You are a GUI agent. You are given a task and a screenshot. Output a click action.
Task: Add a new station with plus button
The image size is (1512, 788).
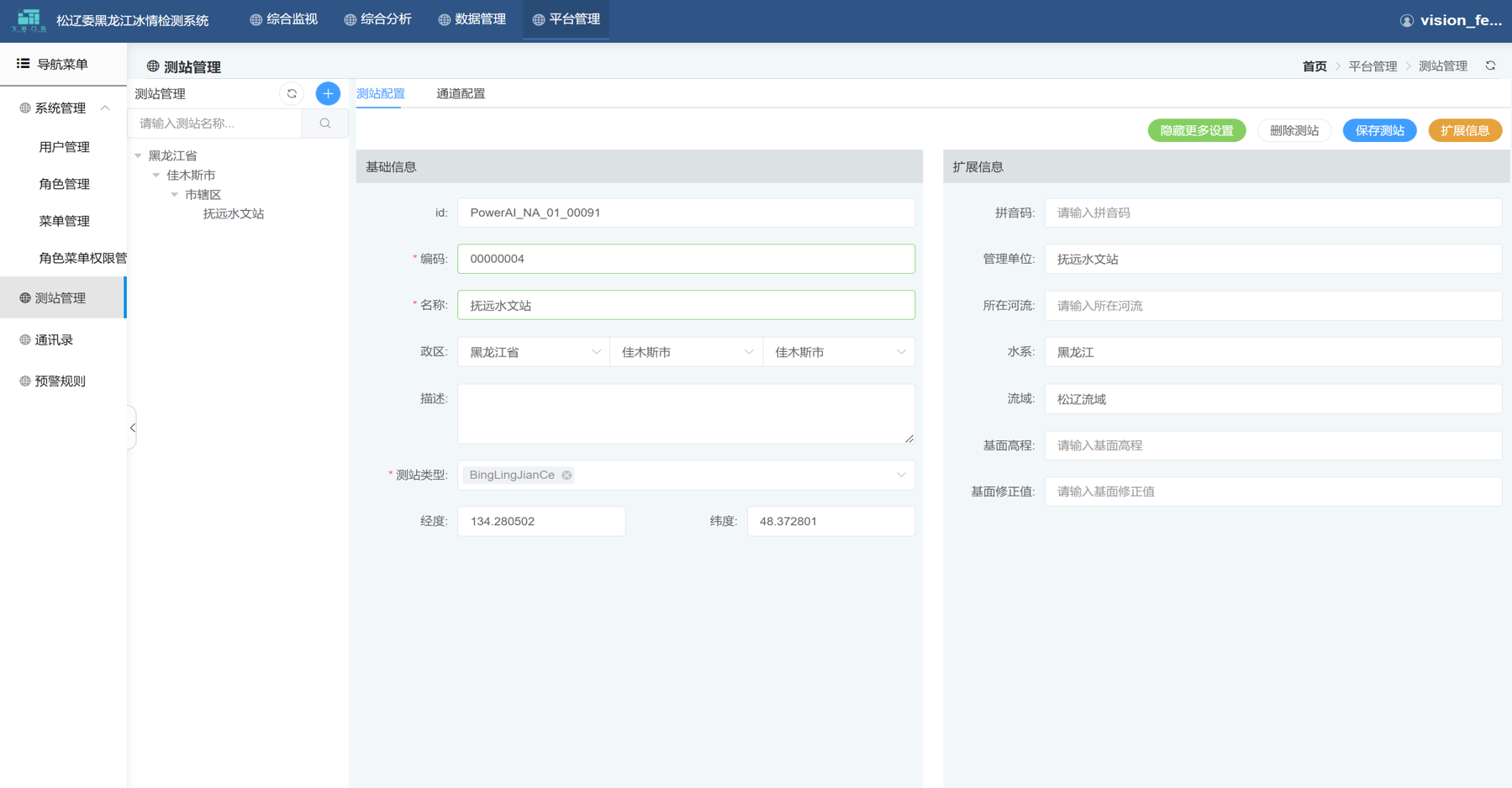pyautogui.click(x=328, y=93)
